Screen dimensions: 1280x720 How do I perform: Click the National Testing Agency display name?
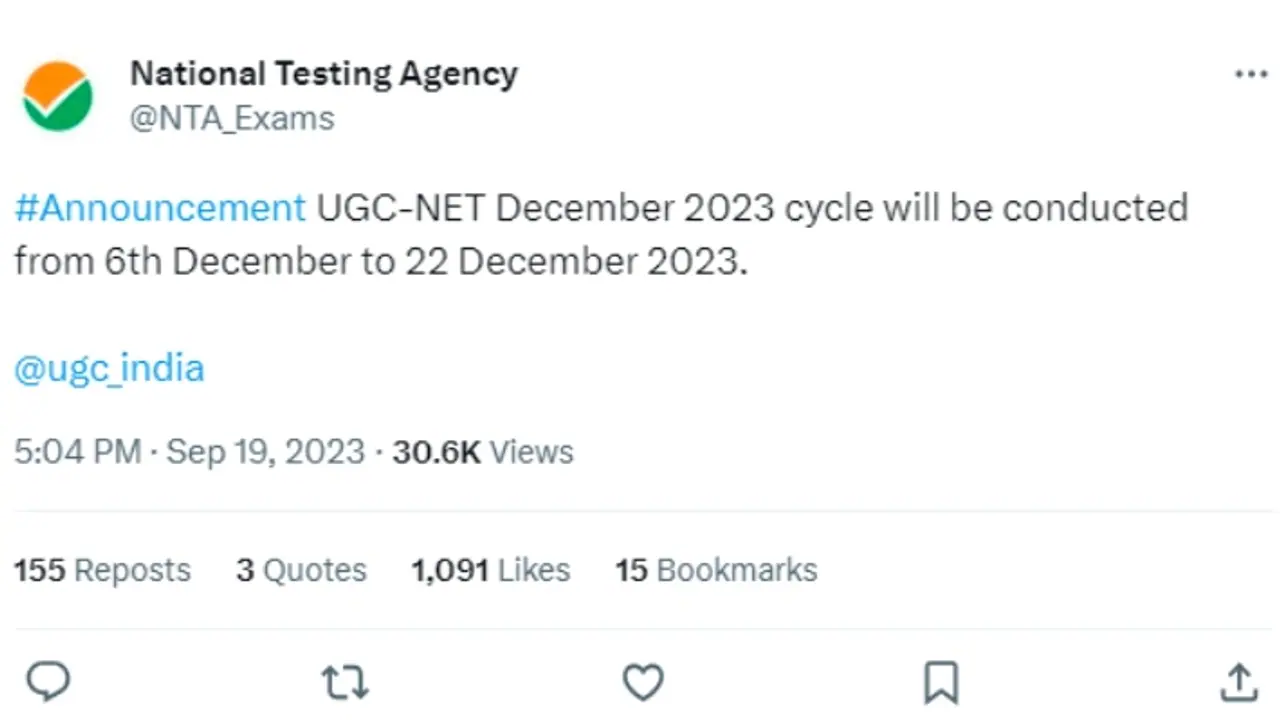click(323, 73)
